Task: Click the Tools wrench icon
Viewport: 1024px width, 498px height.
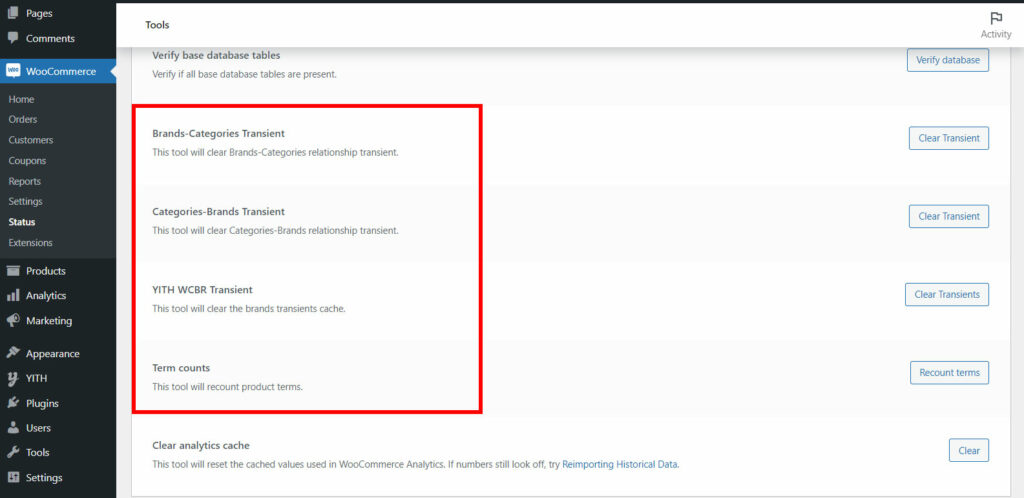Action: click(x=13, y=452)
